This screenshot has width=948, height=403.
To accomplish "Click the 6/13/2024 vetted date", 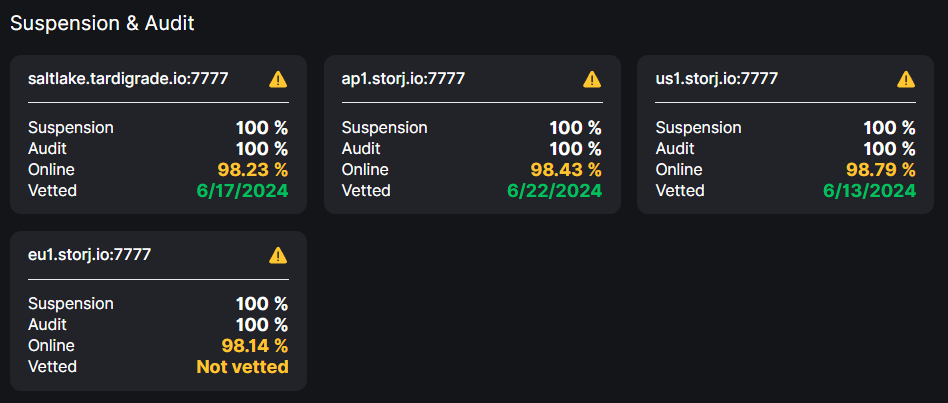I will 869,190.
